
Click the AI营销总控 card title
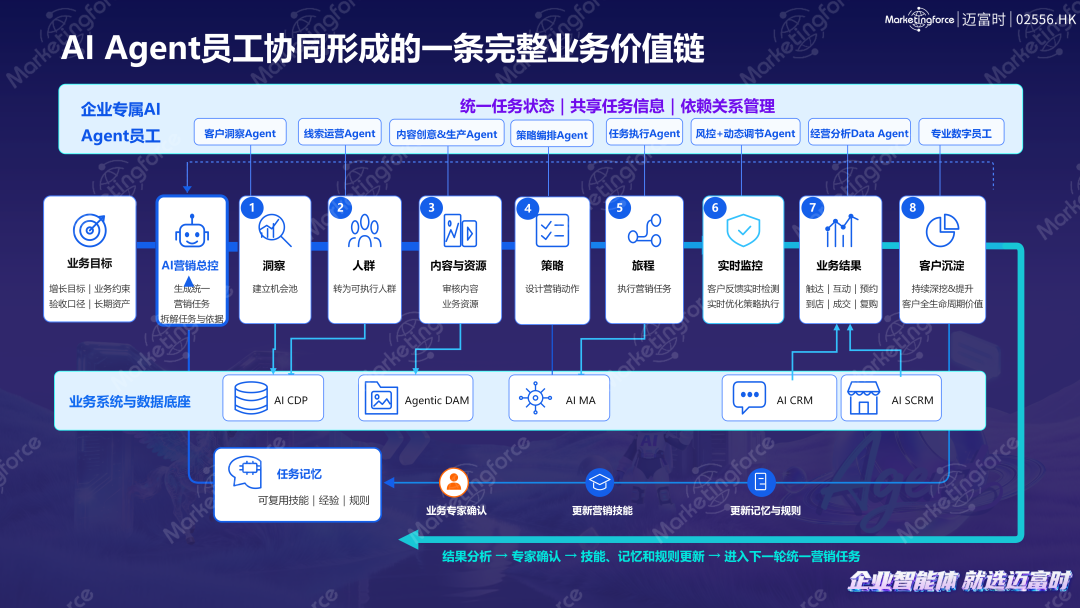190,265
